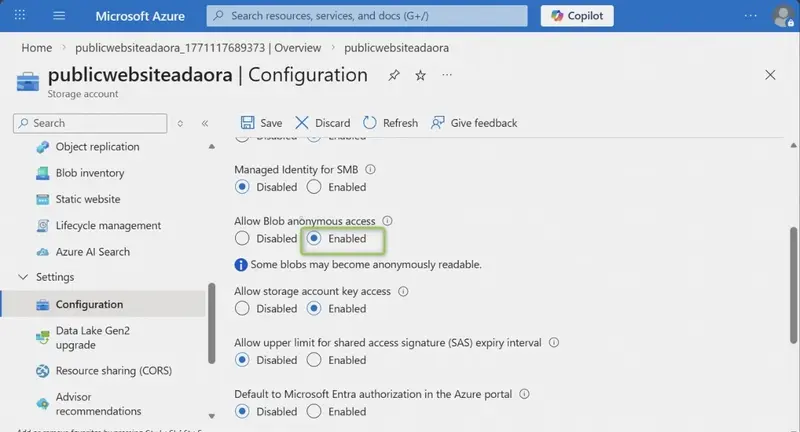Open the user account avatar

tap(783, 16)
